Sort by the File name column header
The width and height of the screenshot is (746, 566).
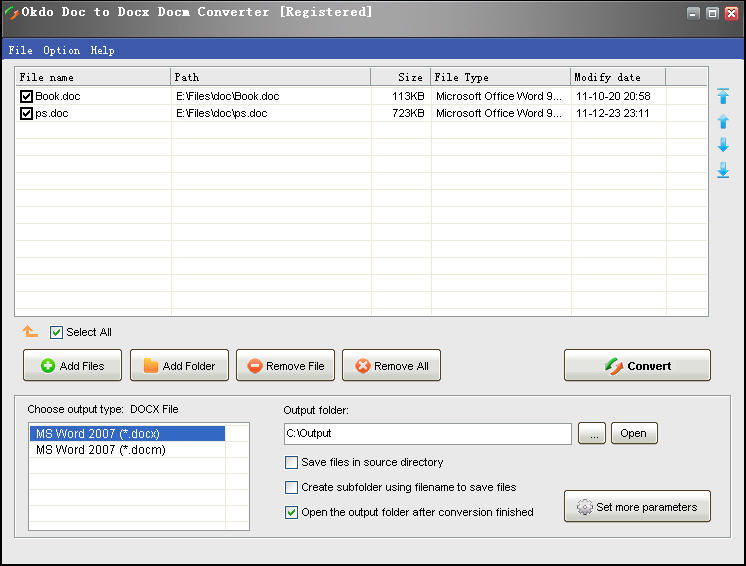click(x=93, y=77)
